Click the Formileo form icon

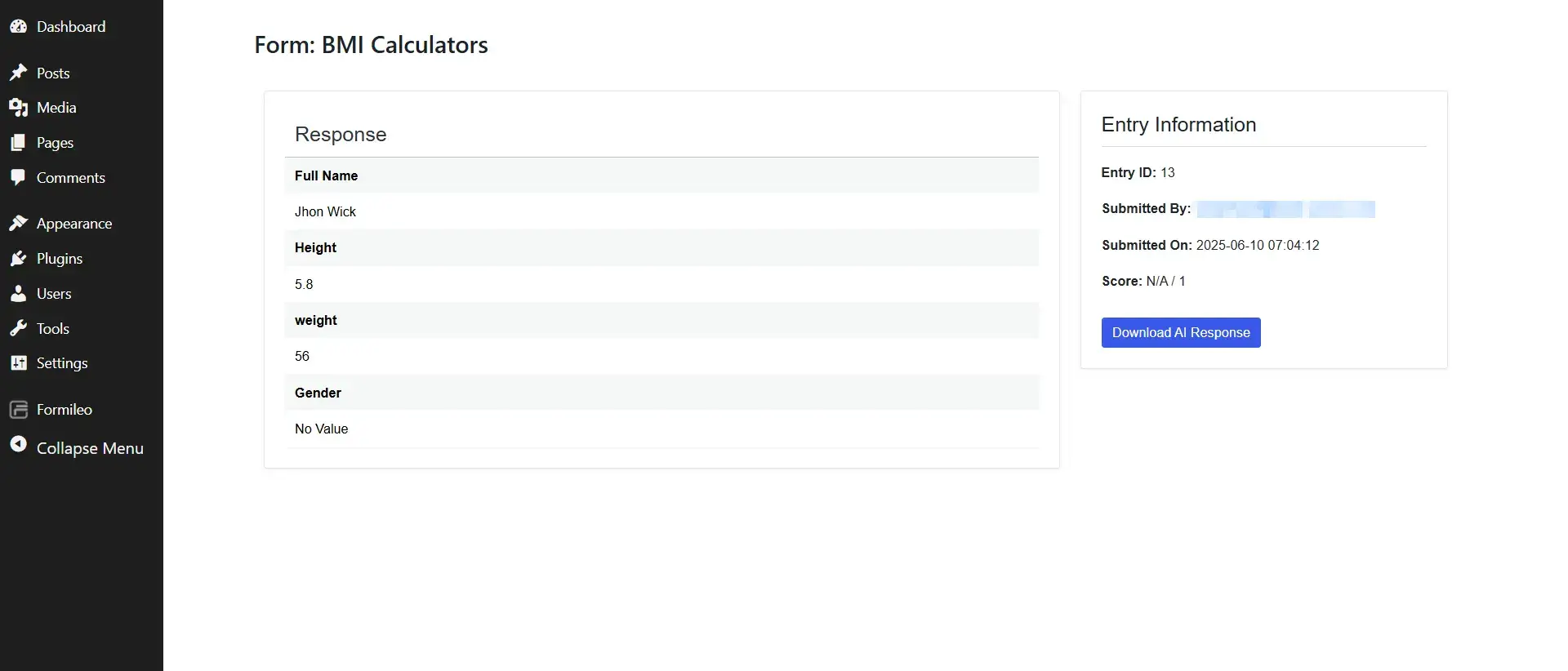(x=18, y=410)
